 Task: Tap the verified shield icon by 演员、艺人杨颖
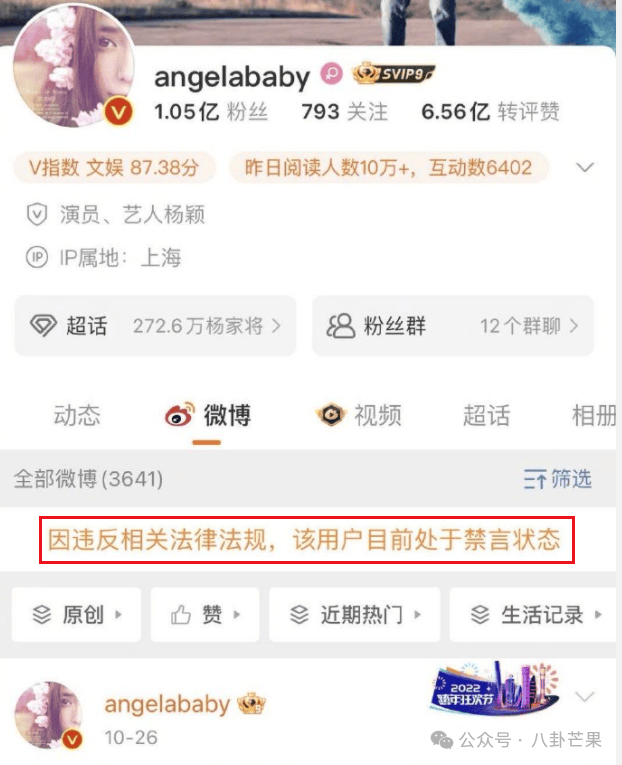click(37, 215)
